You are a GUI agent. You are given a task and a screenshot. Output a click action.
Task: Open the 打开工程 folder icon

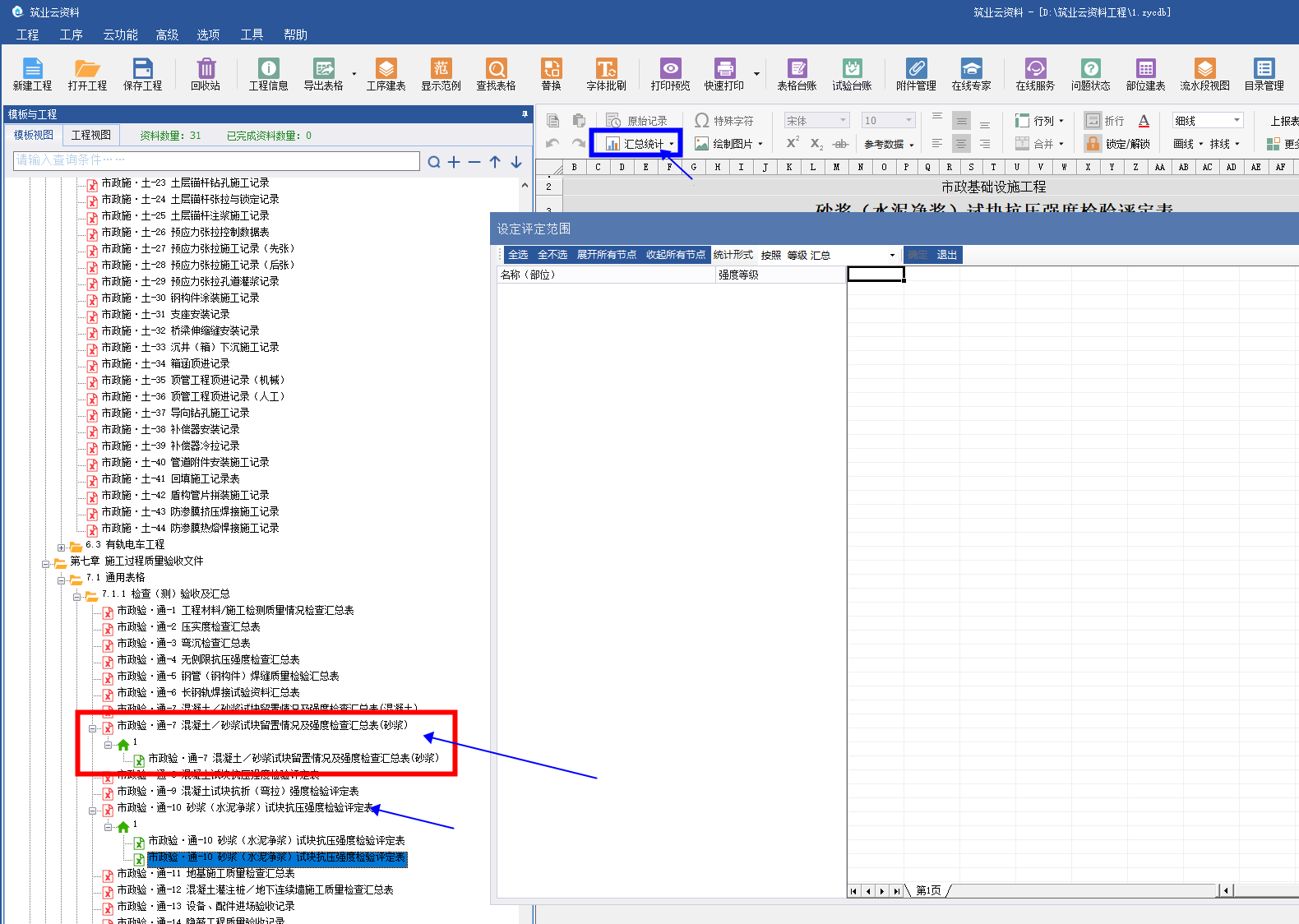(87, 74)
